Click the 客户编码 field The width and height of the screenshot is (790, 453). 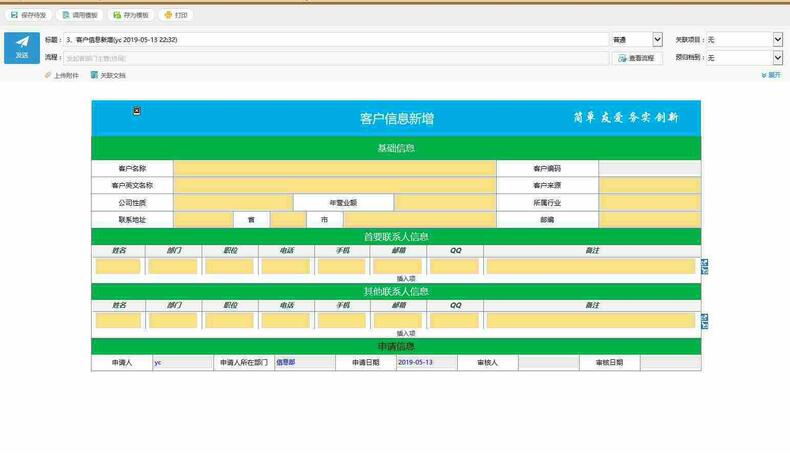click(x=649, y=168)
